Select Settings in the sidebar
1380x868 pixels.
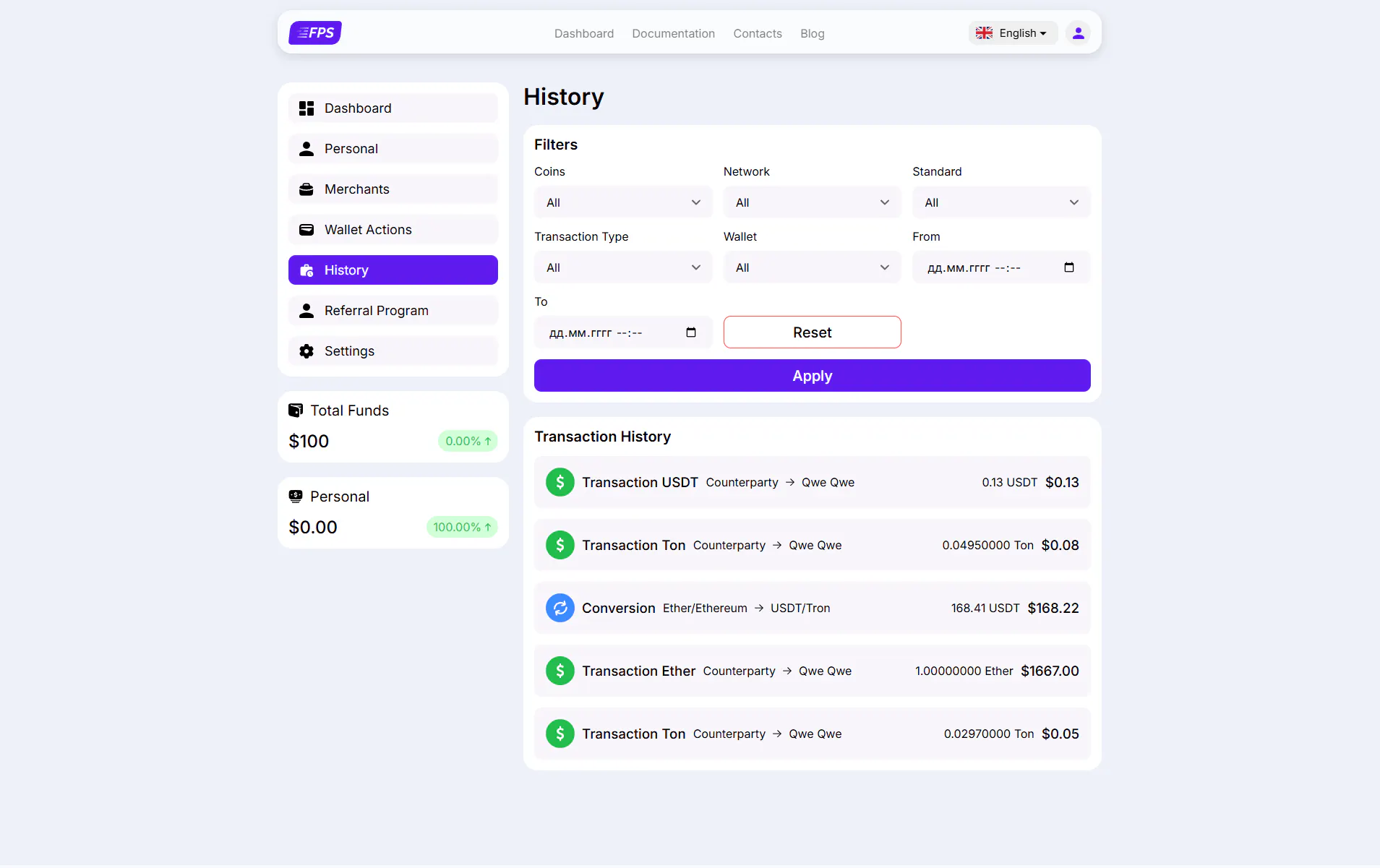click(x=393, y=351)
